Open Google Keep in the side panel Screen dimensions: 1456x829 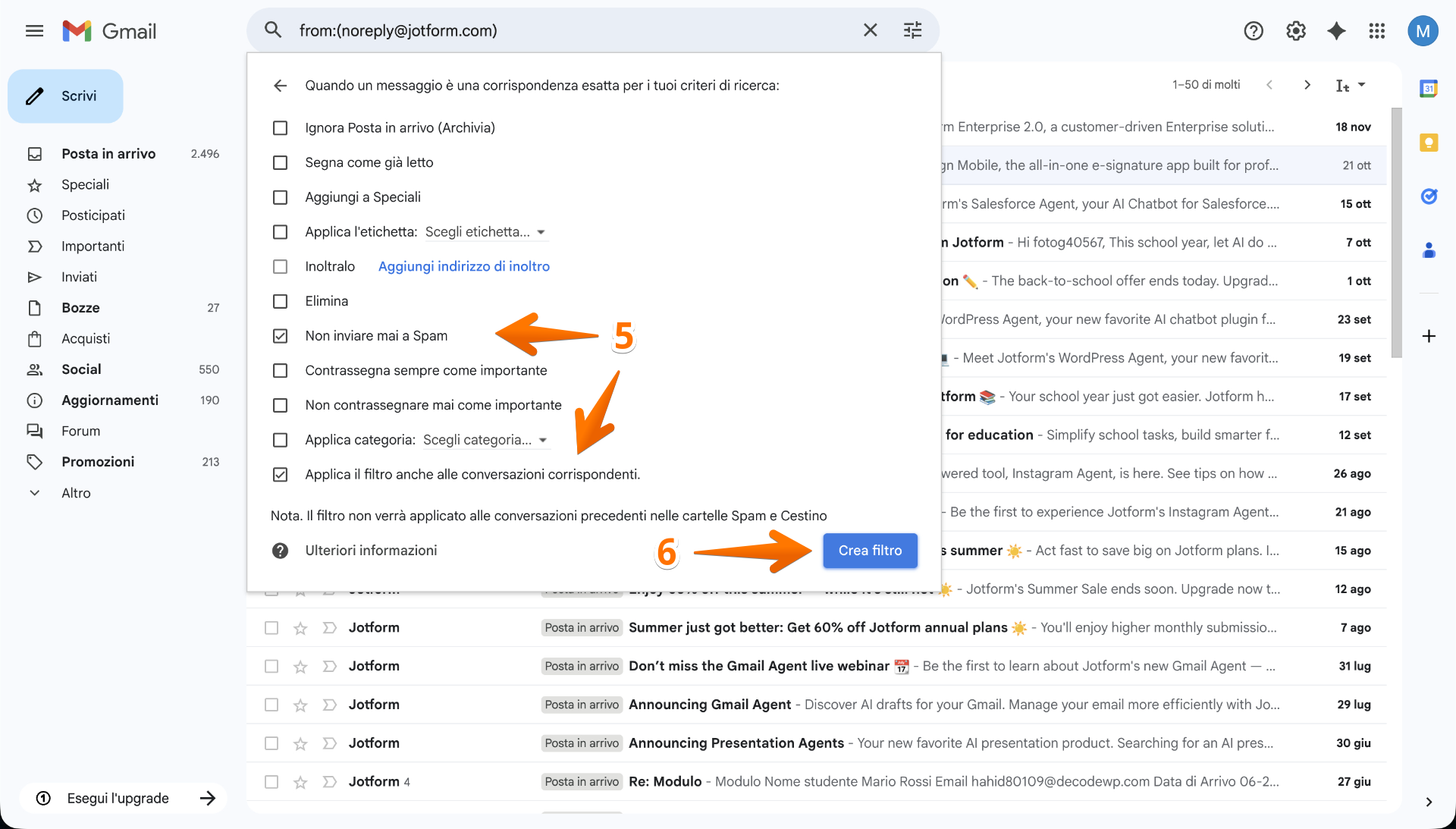1429,143
